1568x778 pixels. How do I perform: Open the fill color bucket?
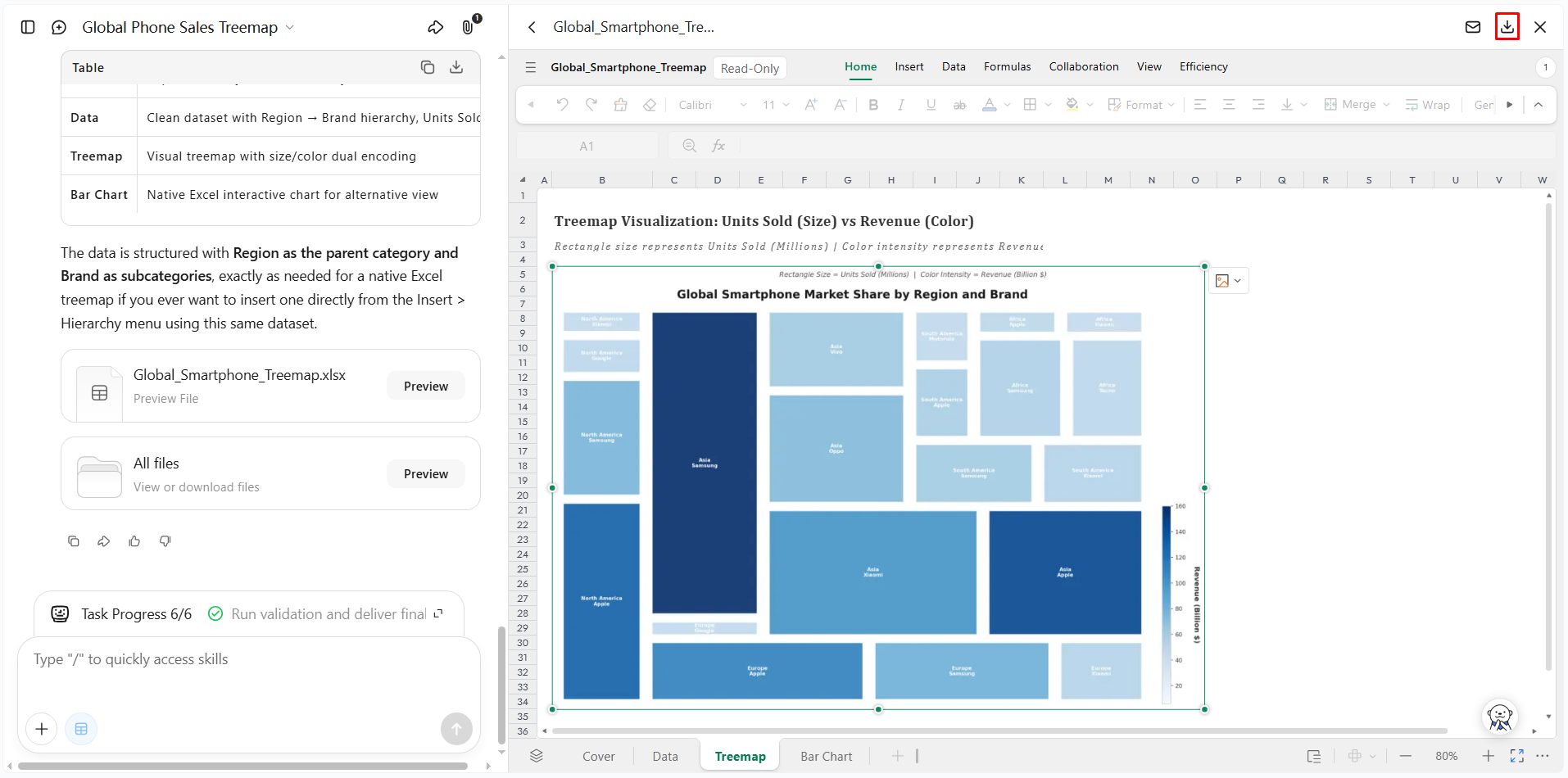pyautogui.click(x=1072, y=105)
